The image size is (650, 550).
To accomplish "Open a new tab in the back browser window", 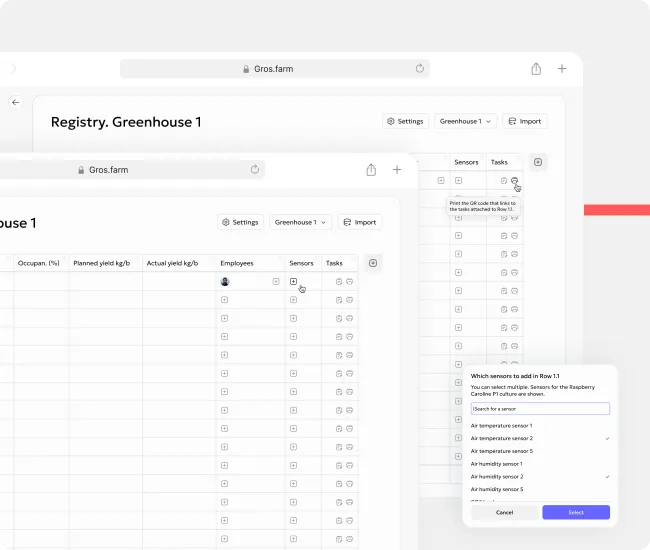I will pos(562,69).
